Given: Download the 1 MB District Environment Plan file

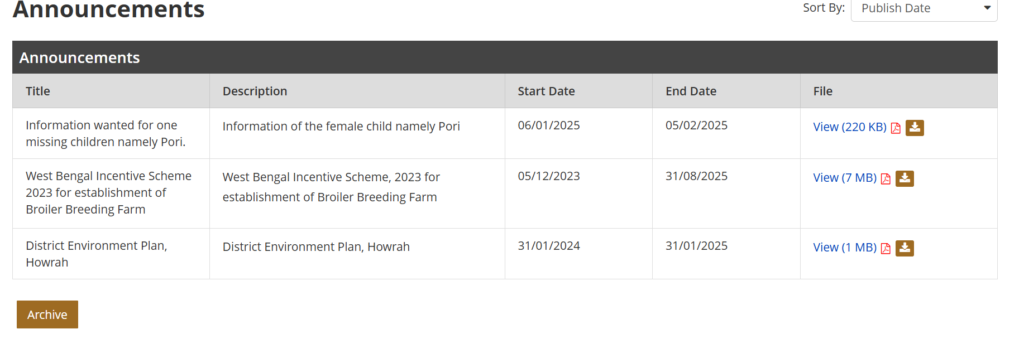Looking at the screenshot, I should coord(904,247).
